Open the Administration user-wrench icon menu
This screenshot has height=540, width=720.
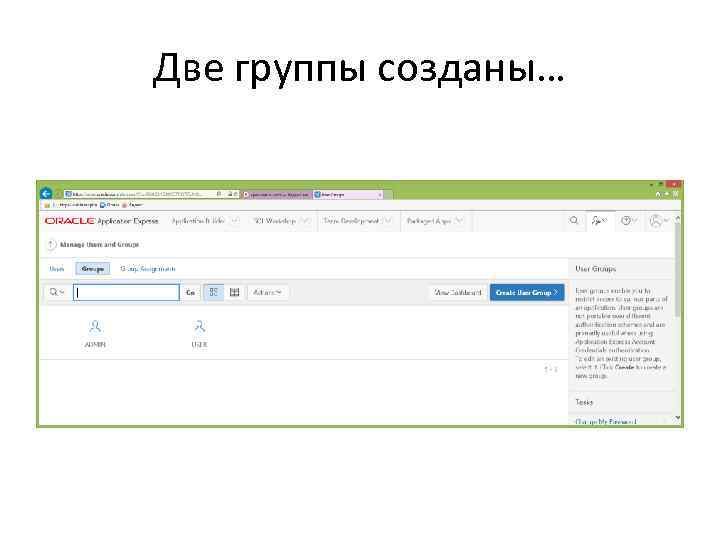tap(599, 221)
